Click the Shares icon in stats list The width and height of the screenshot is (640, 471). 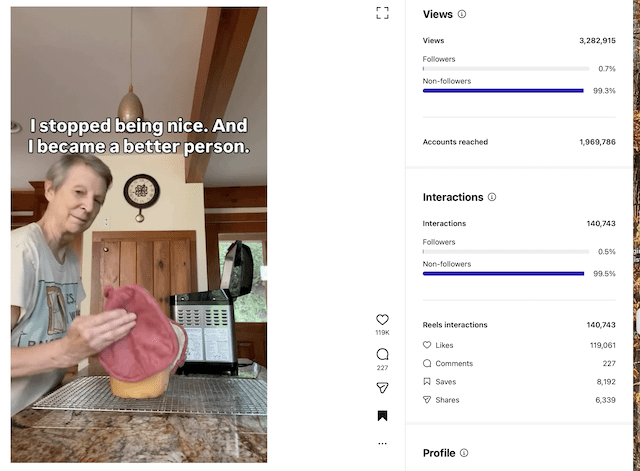427,400
